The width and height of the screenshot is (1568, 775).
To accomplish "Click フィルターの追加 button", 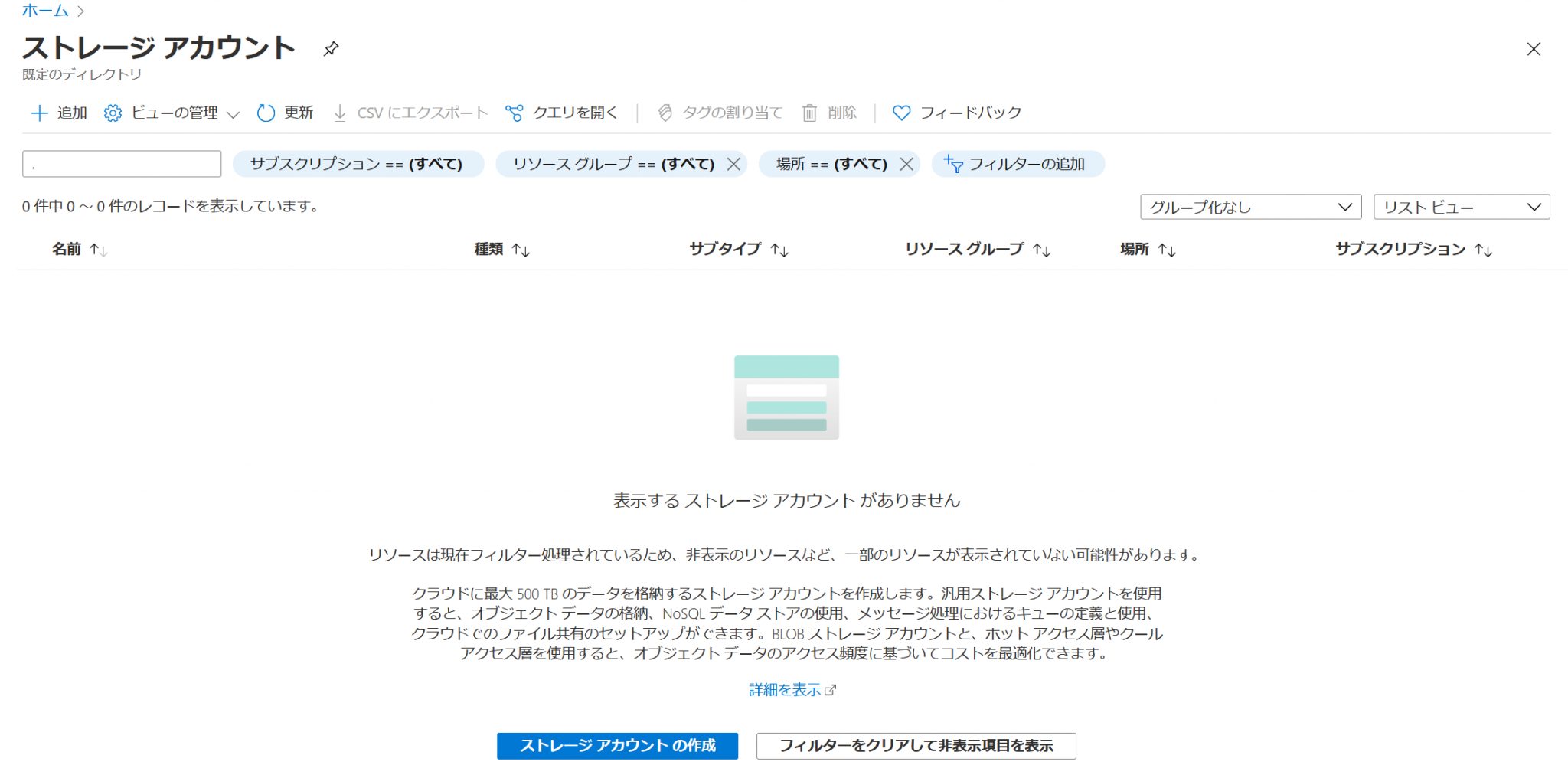I will 1018,164.
